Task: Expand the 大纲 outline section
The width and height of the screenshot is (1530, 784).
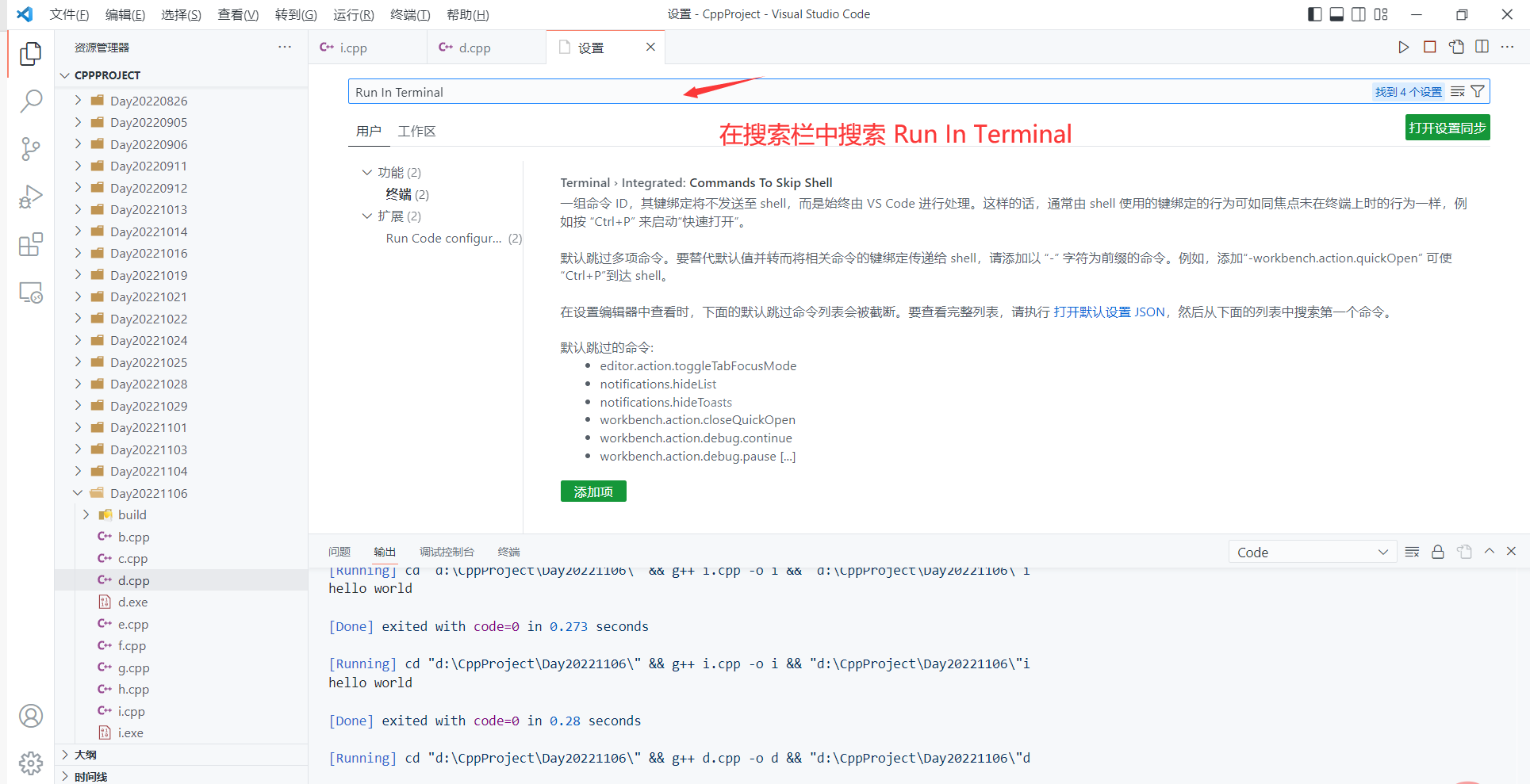Action: [x=64, y=755]
